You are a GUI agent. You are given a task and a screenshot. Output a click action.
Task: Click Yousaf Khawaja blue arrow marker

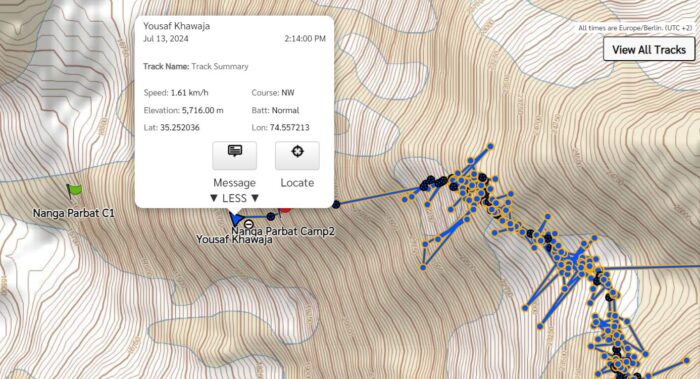pyautogui.click(x=235, y=218)
